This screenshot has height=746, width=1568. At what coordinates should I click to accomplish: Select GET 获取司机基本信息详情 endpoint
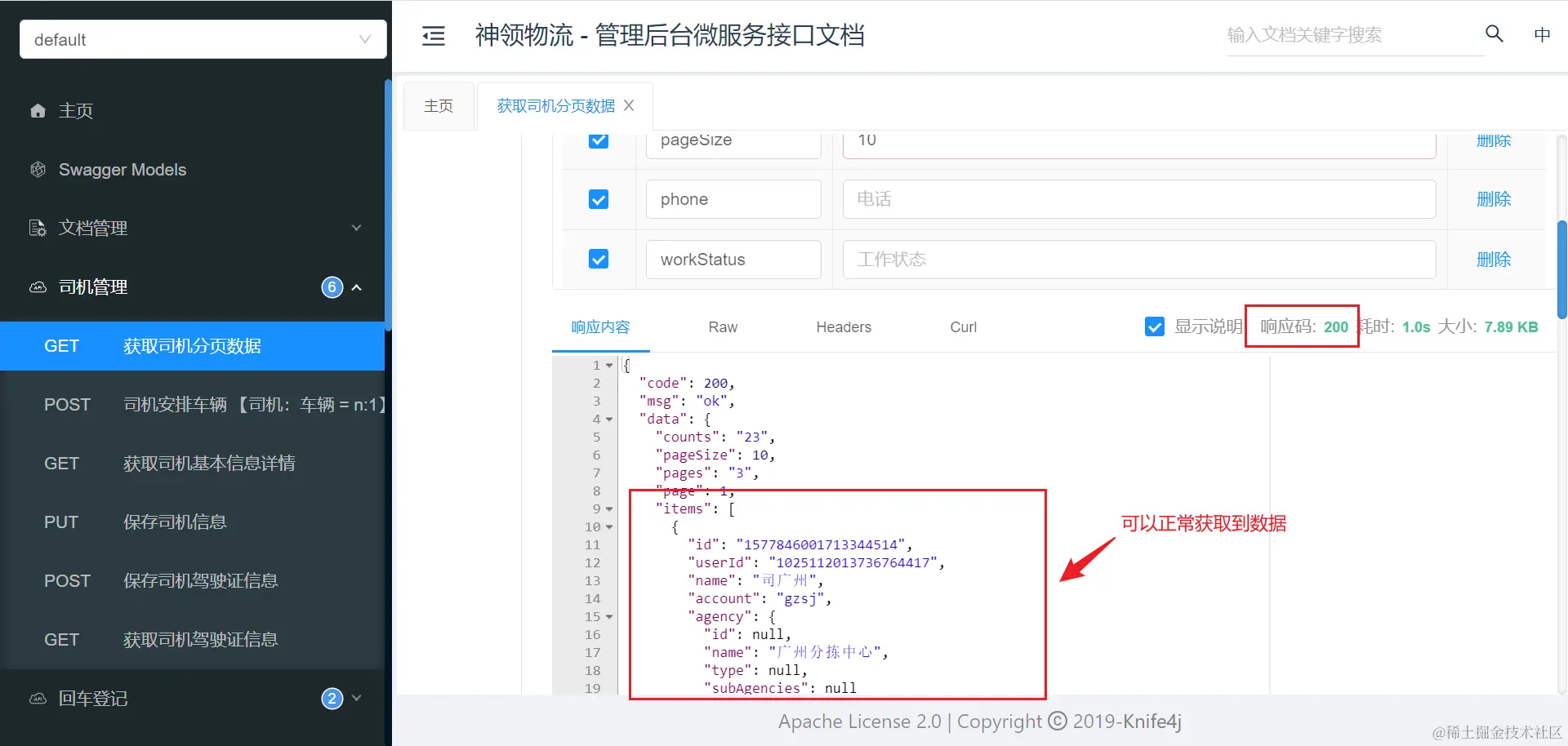[193, 464]
